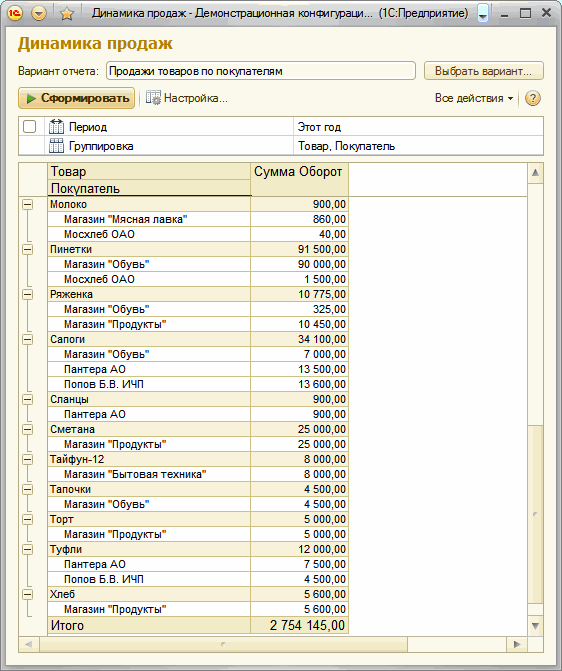Click the horizontal scrollbar thumb

[223, 644]
